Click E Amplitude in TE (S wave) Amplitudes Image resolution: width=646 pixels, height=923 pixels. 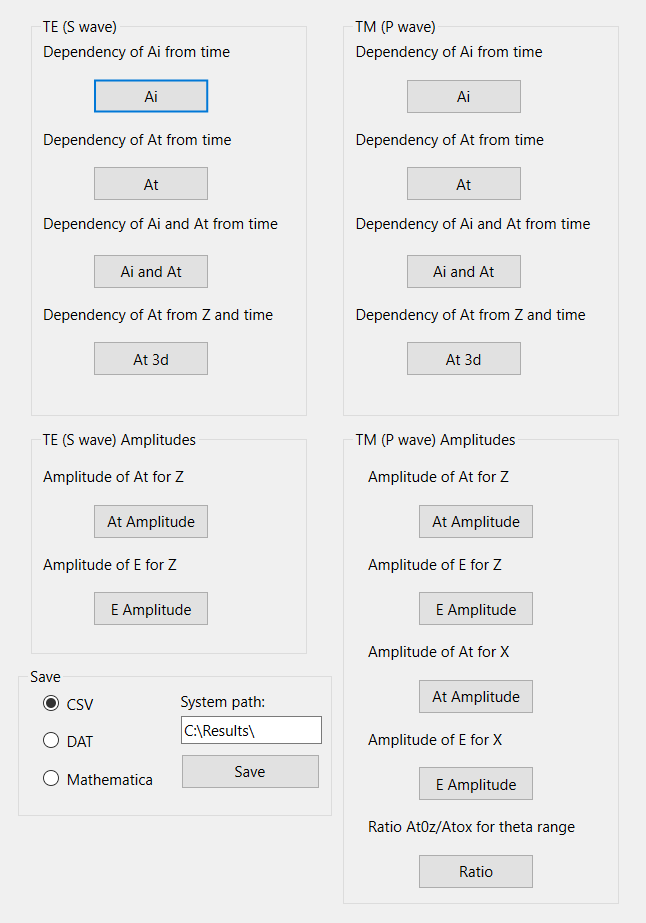pyautogui.click(x=151, y=609)
